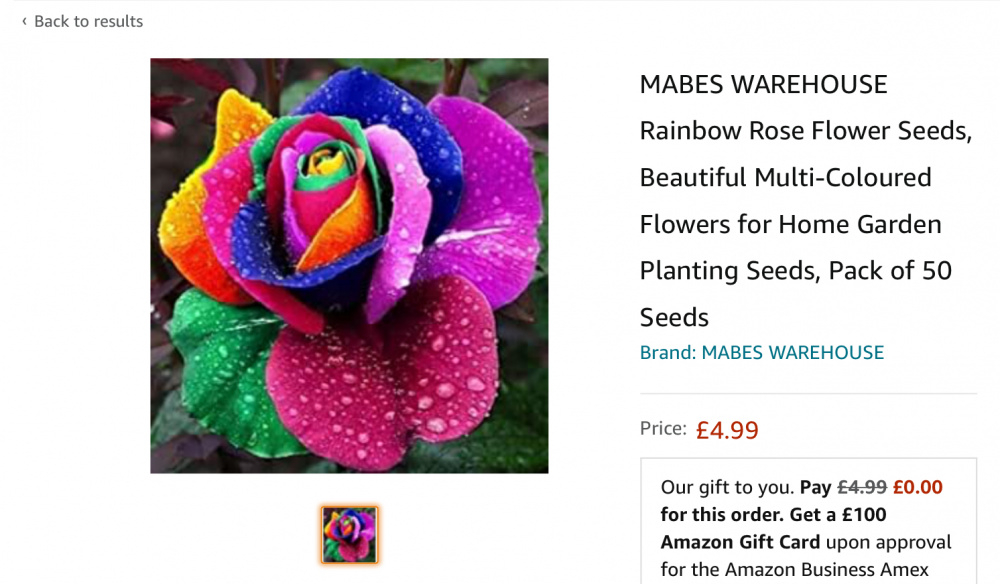The width and height of the screenshot is (1000, 584).
Task: Click the 'Price:' label text
Action: click(663, 428)
